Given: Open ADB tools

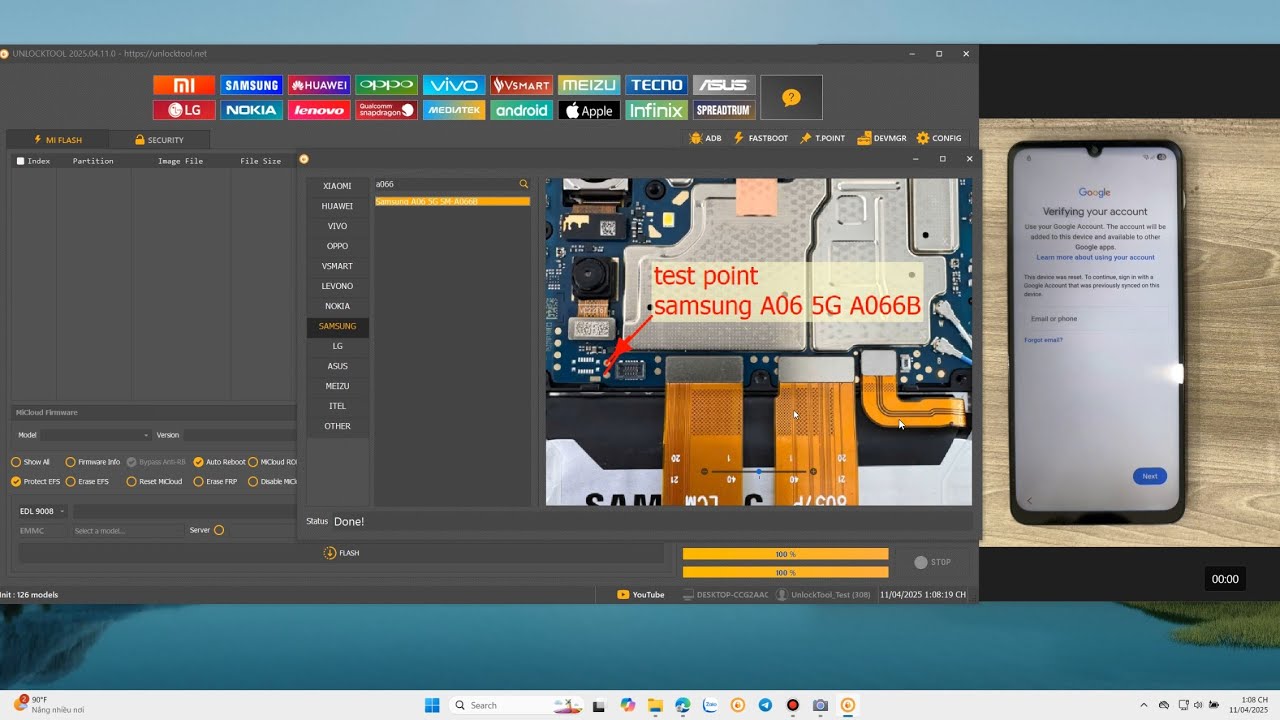Looking at the screenshot, I should pyautogui.click(x=705, y=138).
